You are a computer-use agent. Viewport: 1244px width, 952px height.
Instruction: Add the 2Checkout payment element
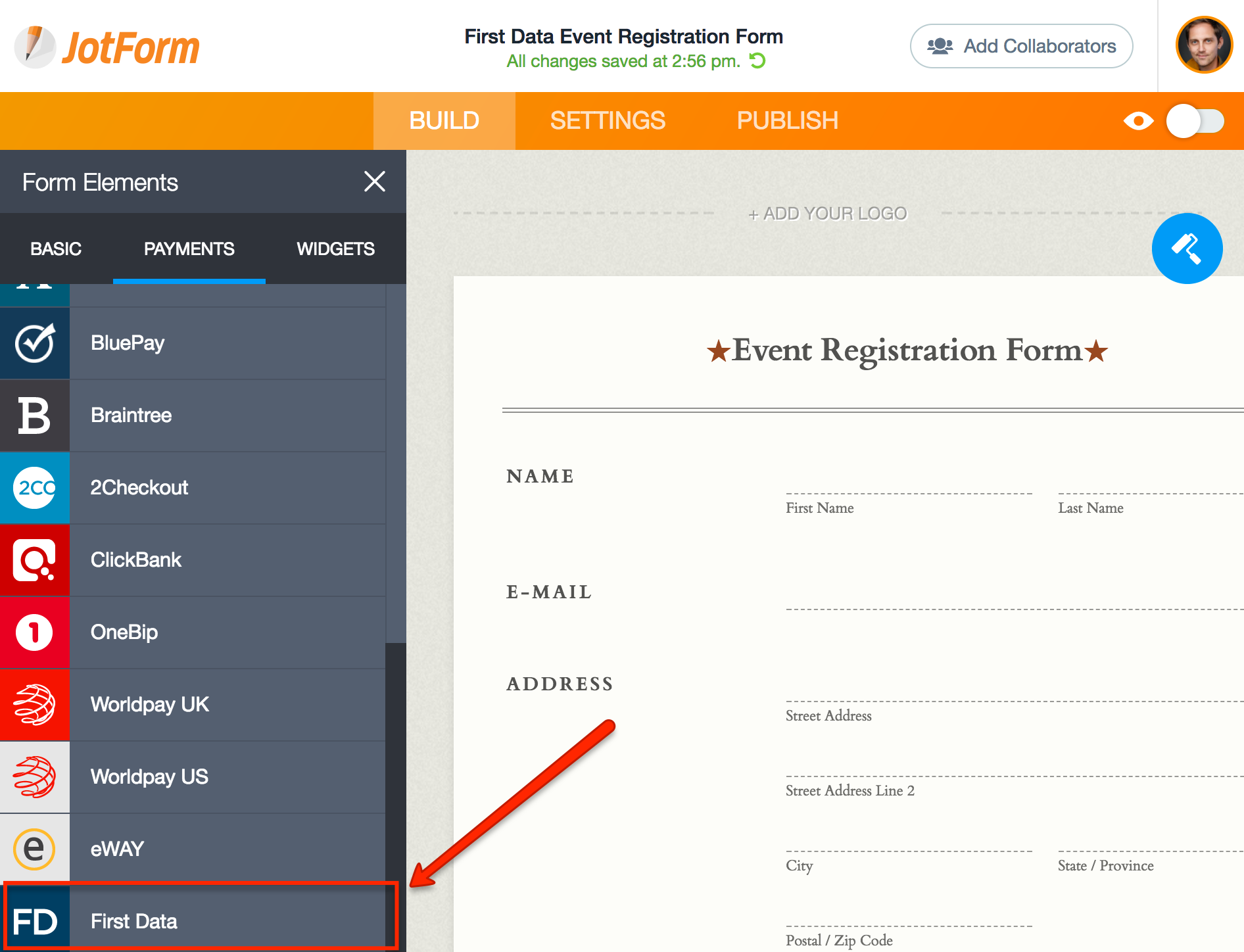(193, 488)
